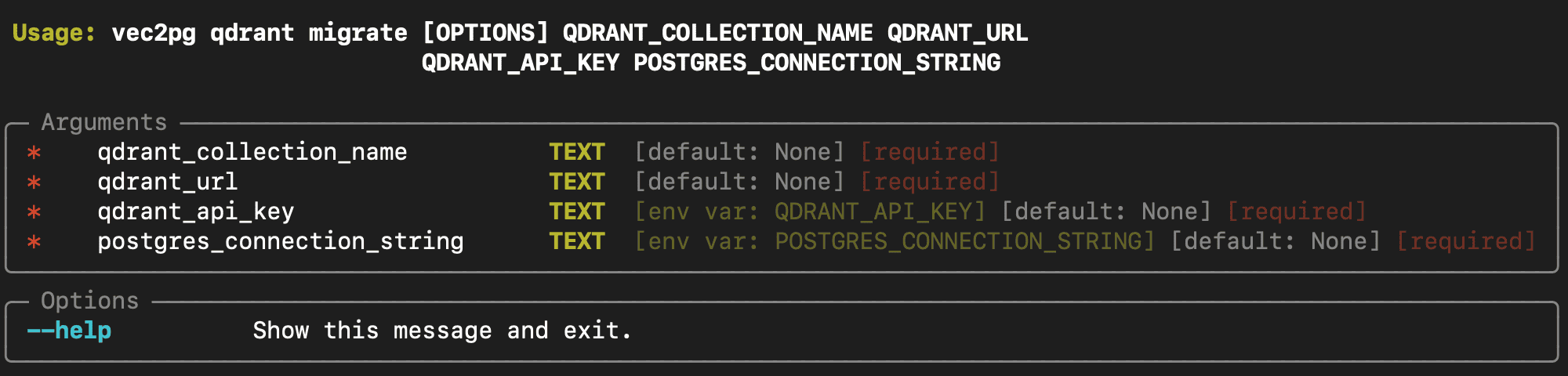Click the Arguments section heading
The height and width of the screenshot is (376, 1568).
point(104,123)
